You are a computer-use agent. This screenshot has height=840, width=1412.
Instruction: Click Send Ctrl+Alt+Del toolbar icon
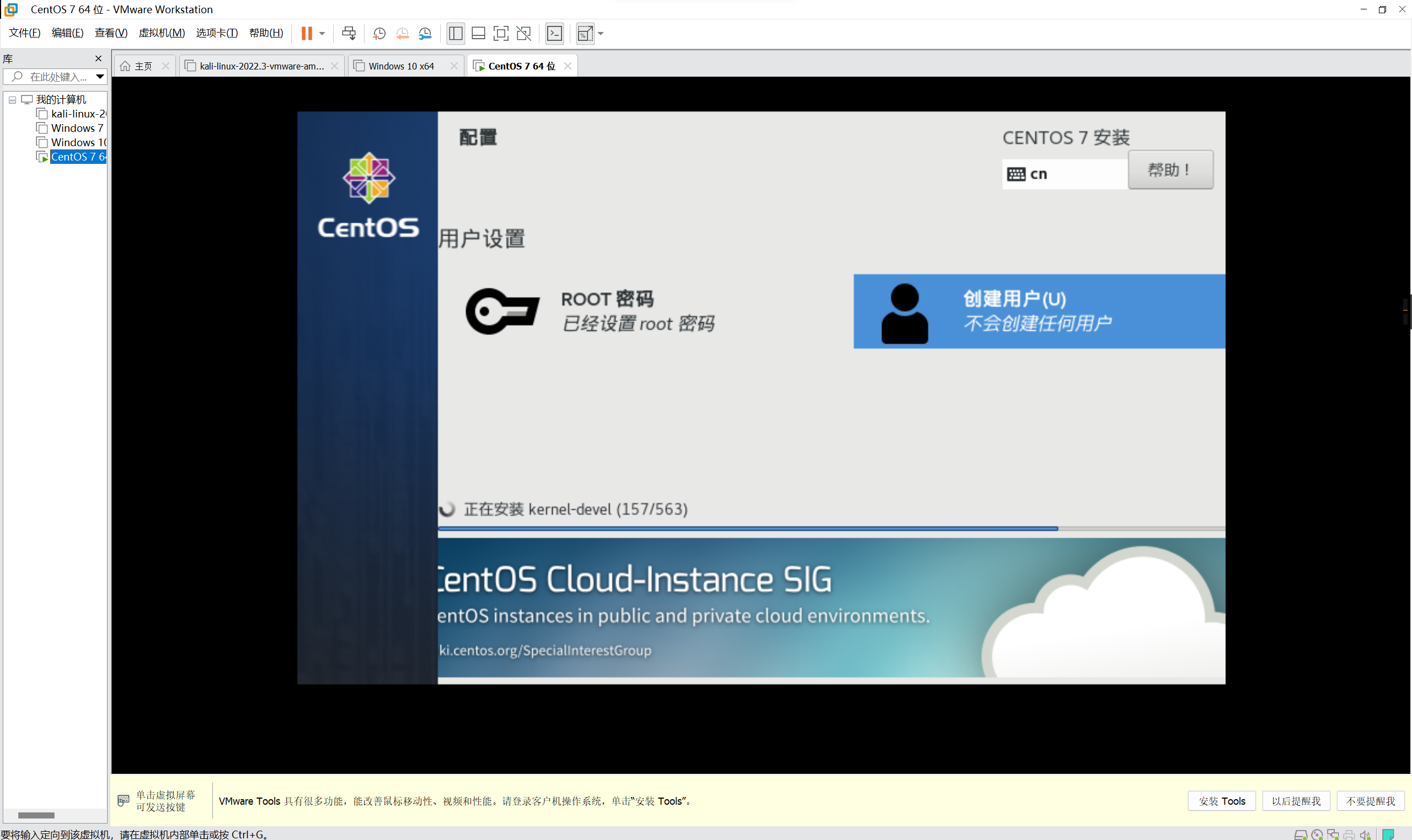(x=349, y=34)
